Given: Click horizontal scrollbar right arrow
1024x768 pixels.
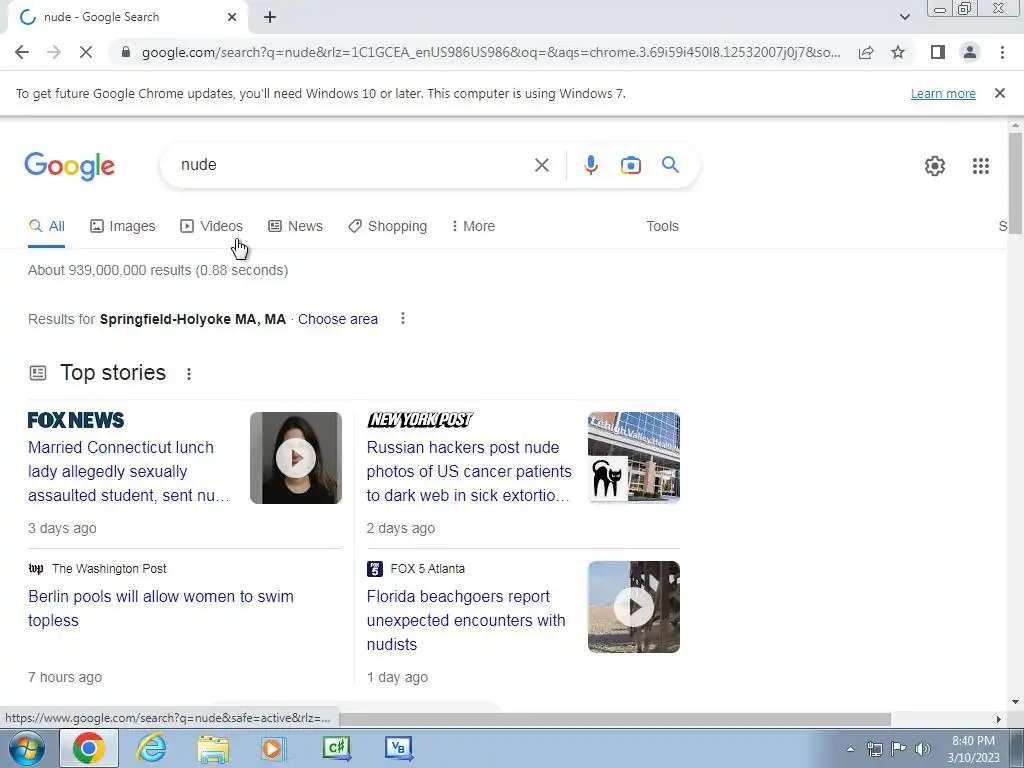Looking at the screenshot, I should click(998, 719).
